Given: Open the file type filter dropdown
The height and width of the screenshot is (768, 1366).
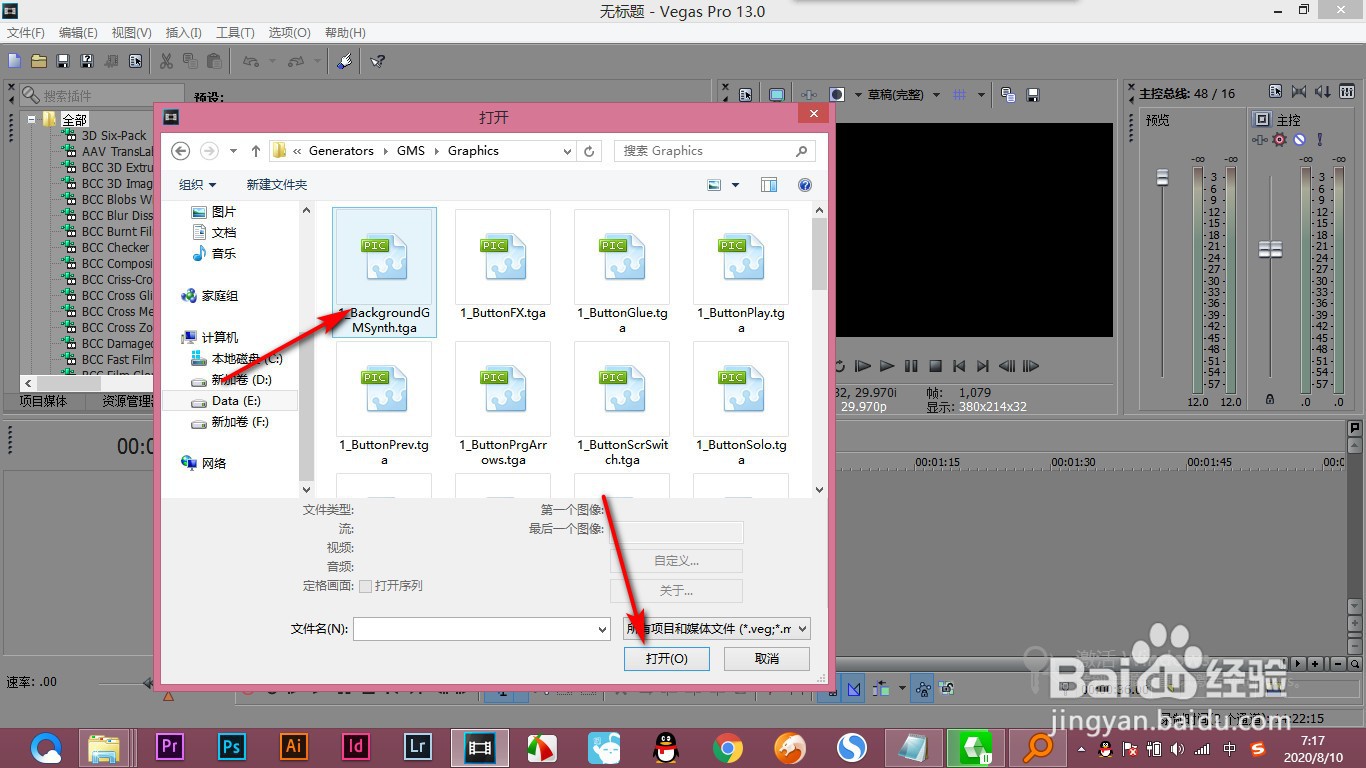Looking at the screenshot, I should (x=716, y=629).
